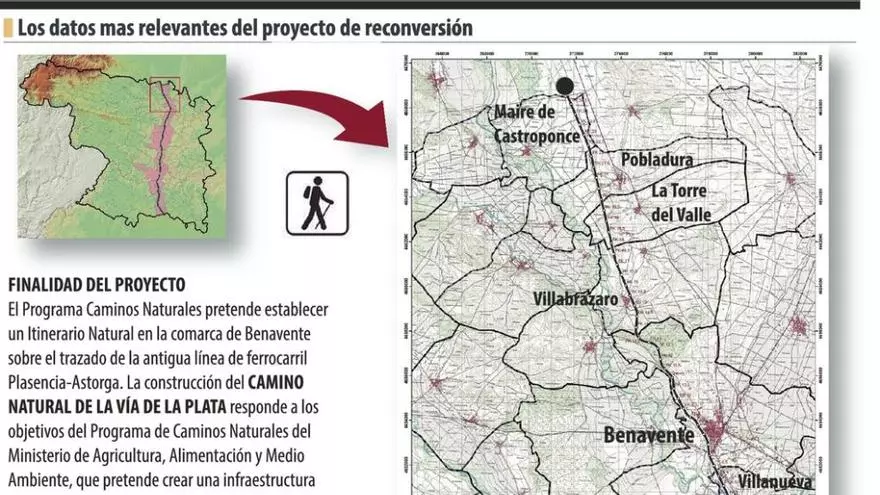Image resolution: width=880 pixels, height=495 pixels.
Task: Click the black dot route start marker
Action: pos(565,86)
